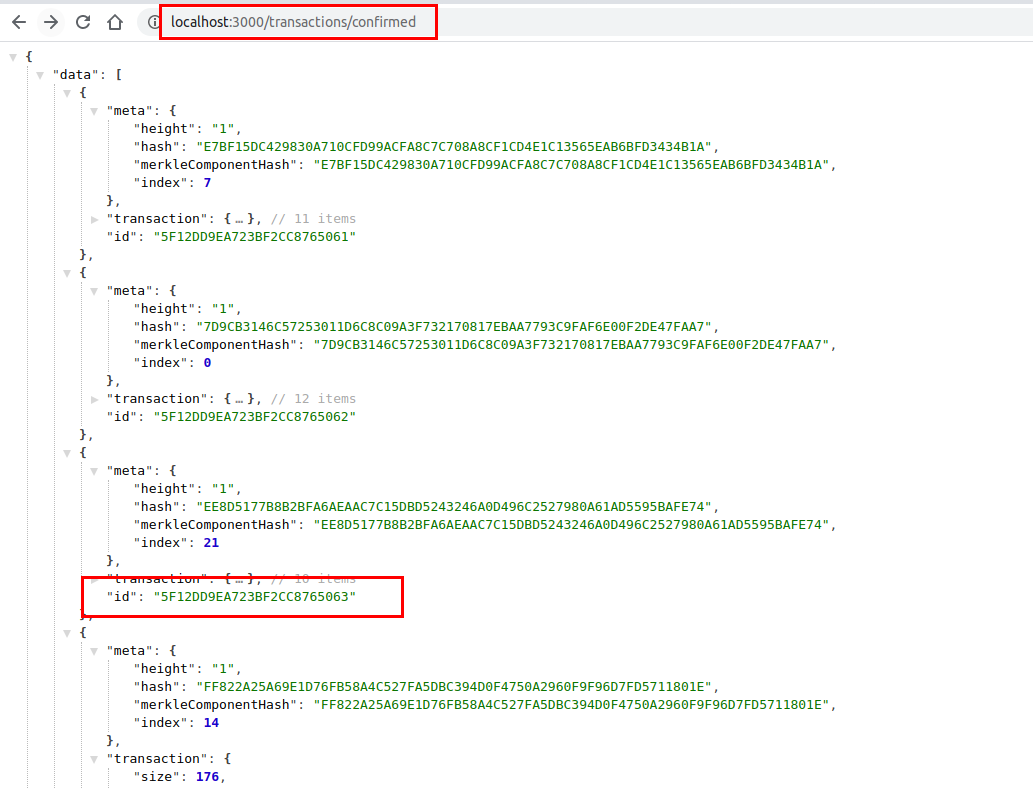1033x789 pixels.
Task: Go back to the previous page
Action: click(x=19, y=22)
